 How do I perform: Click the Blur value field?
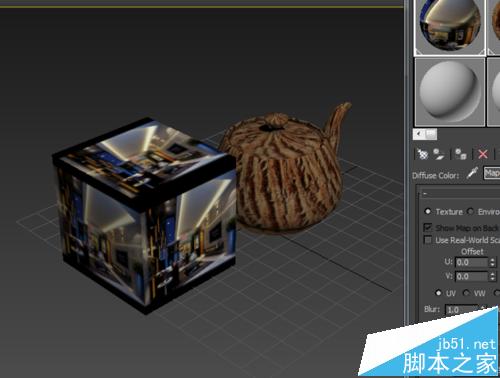(x=462, y=310)
